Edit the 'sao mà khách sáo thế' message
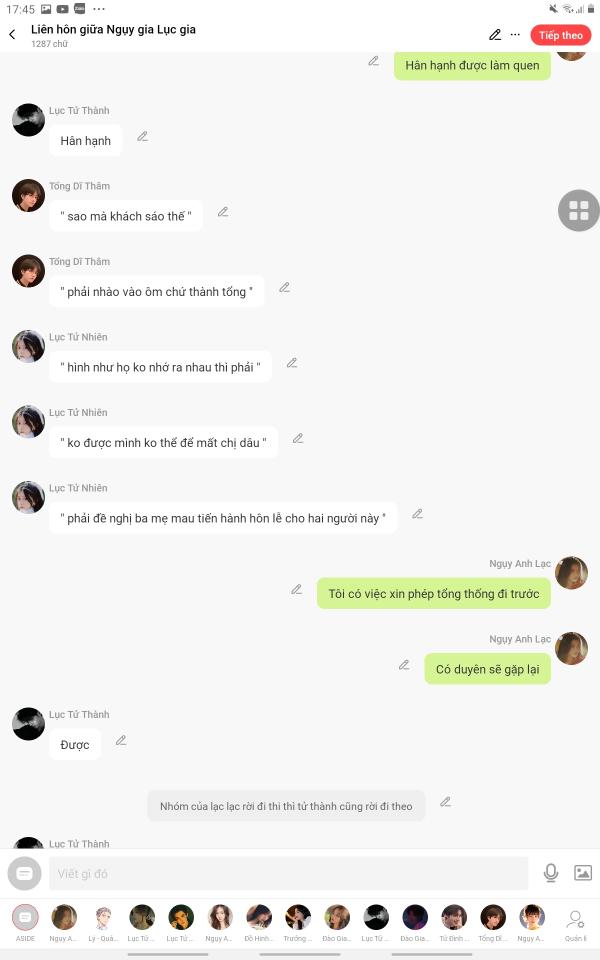This screenshot has width=600, height=960. [x=223, y=212]
